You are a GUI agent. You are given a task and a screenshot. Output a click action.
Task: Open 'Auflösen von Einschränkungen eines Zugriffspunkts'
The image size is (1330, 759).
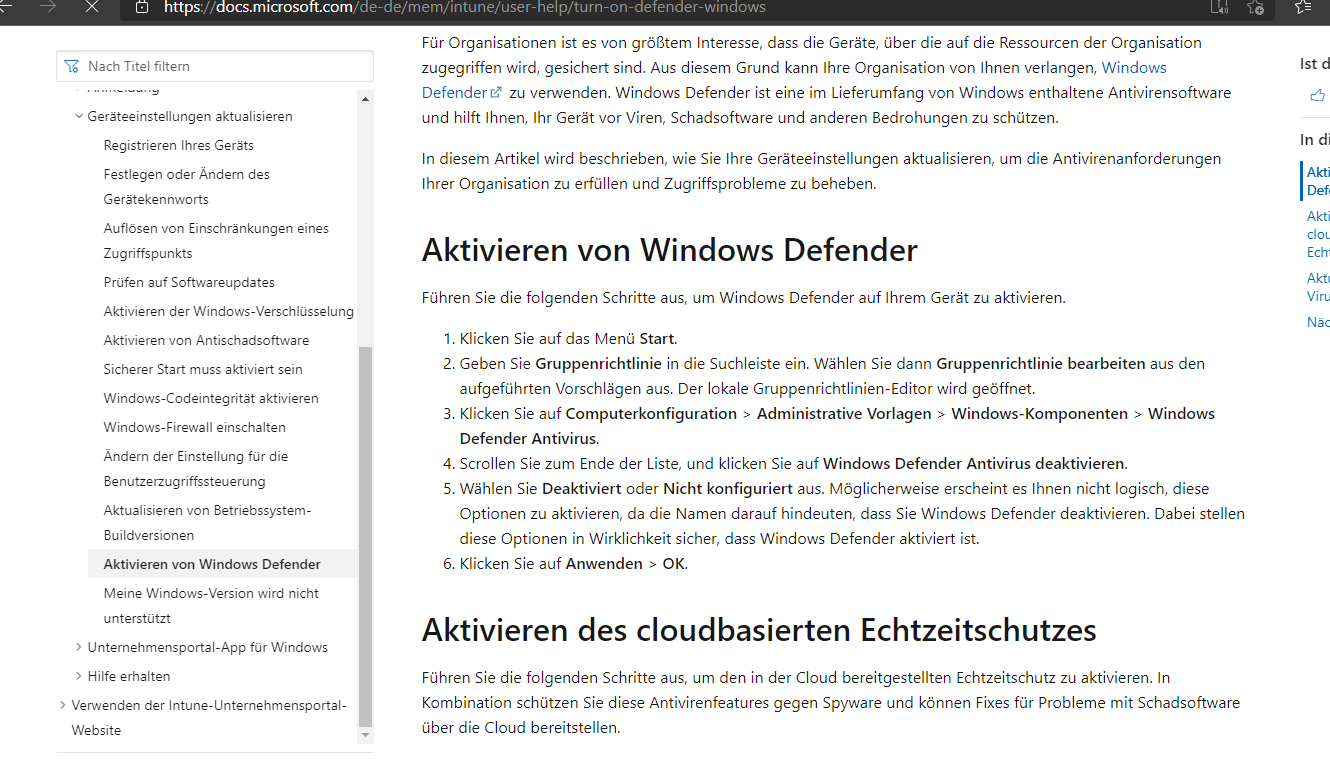(x=216, y=240)
